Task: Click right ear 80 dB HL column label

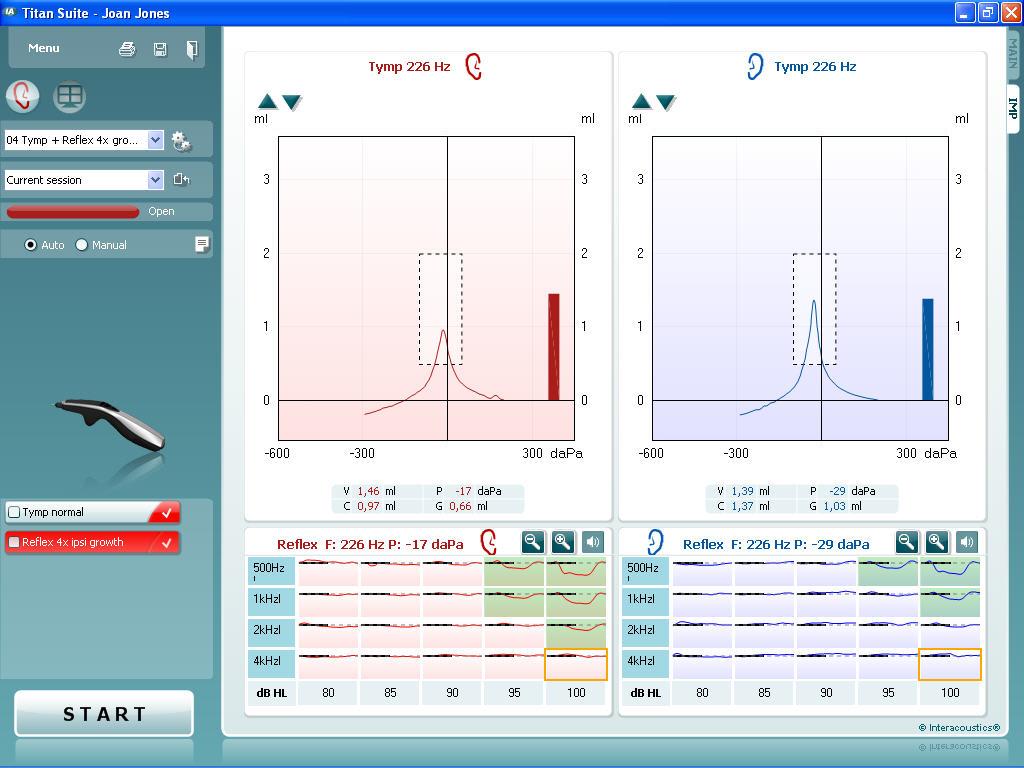Action: [x=328, y=693]
